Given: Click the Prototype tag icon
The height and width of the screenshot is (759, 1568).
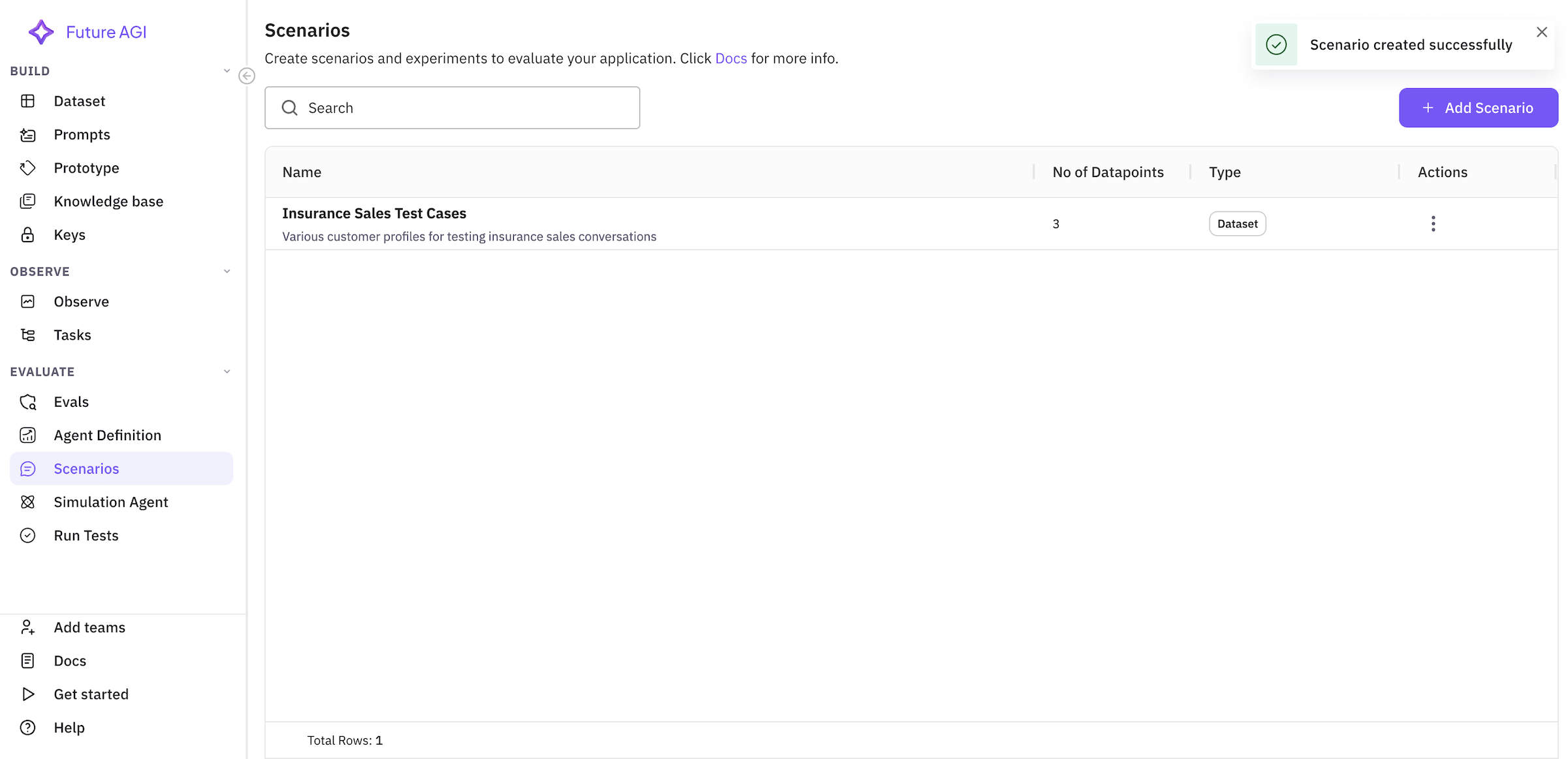Looking at the screenshot, I should pos(27,168).
